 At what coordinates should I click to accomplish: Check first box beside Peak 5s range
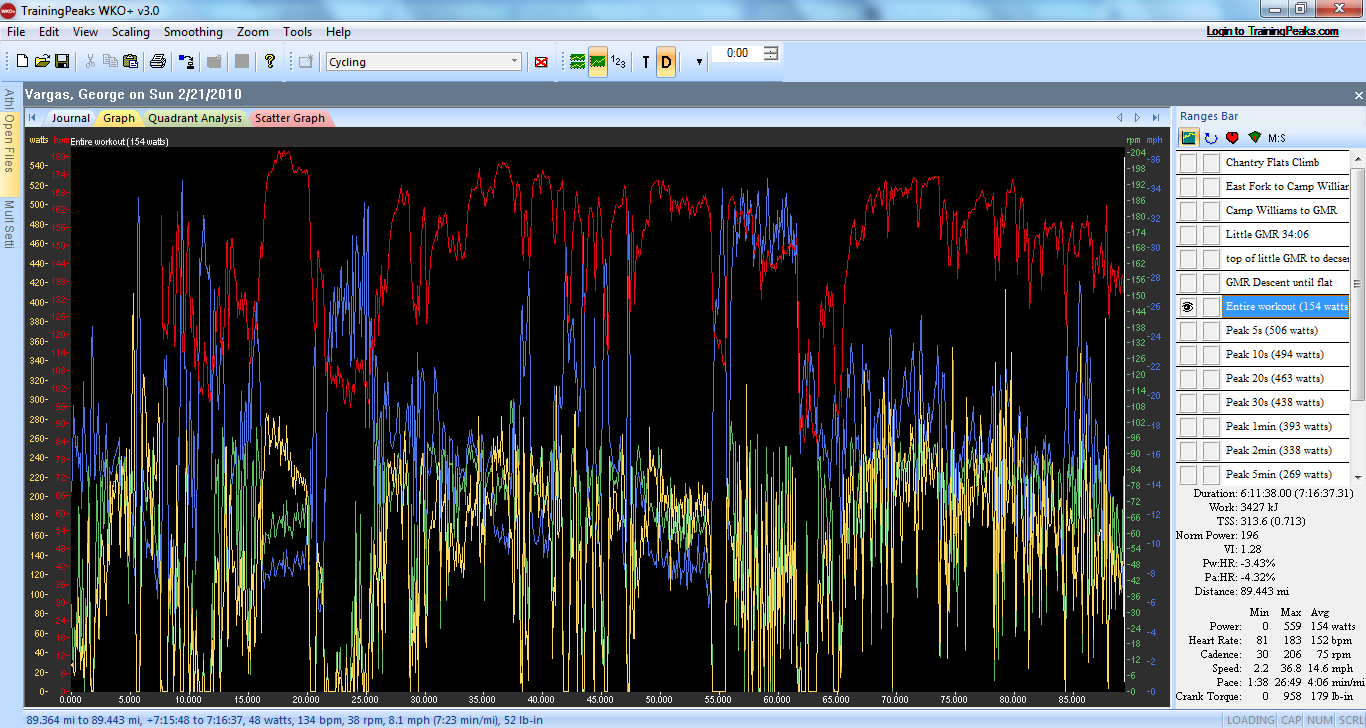pyautogui.click(x=1187, y=331)
